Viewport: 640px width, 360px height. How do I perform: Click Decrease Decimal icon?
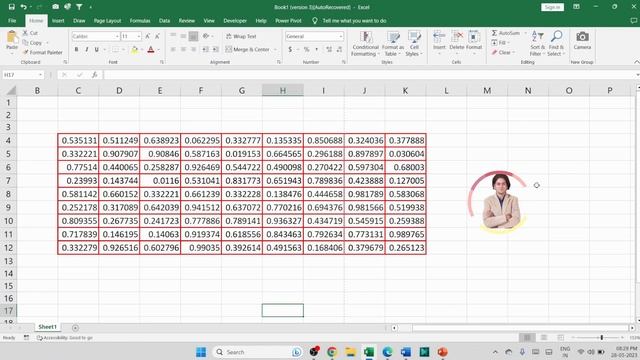coord(339,49)
